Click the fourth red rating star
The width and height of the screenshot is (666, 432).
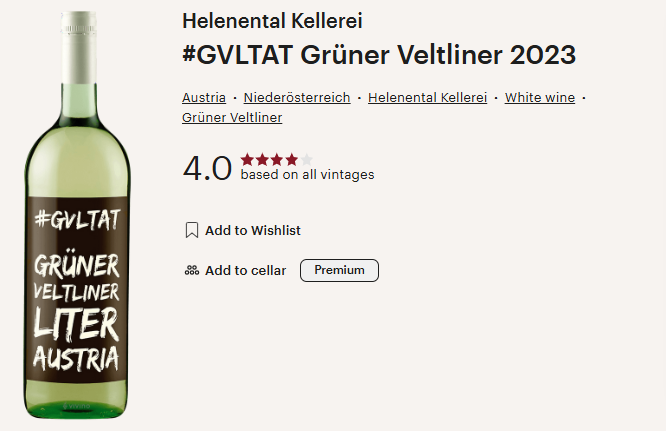pyautogui.click(x=291, y=160)
